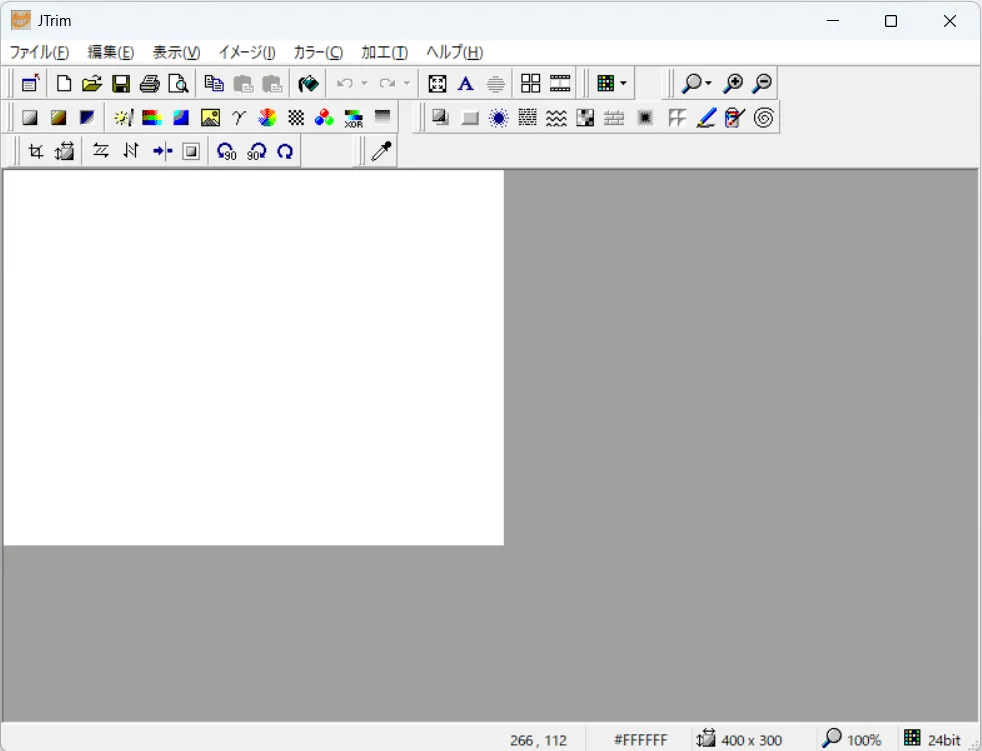Expand the magnifier zoom level dropdown

(x=709, y=84)
